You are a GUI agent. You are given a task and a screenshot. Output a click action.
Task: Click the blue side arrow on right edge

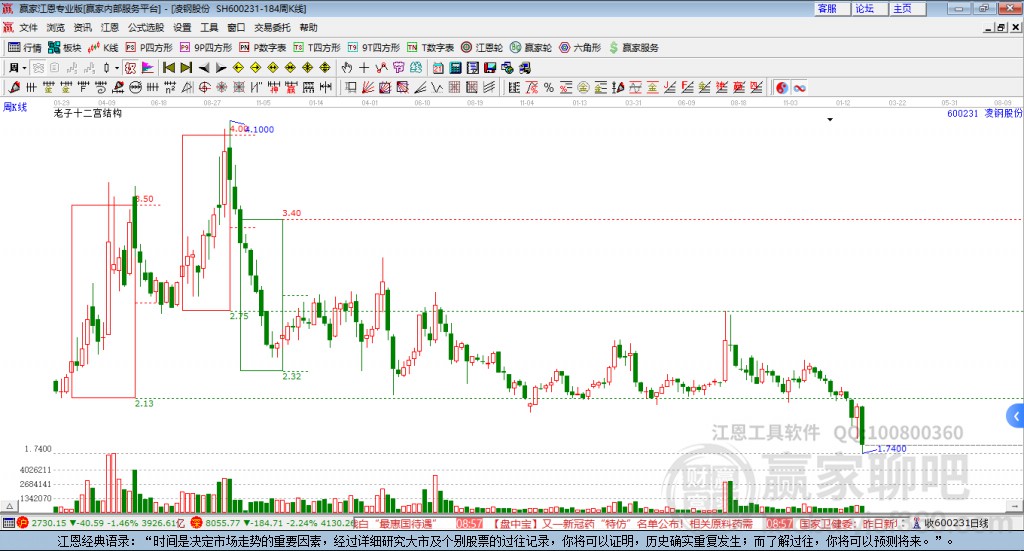pos(1016,415)
